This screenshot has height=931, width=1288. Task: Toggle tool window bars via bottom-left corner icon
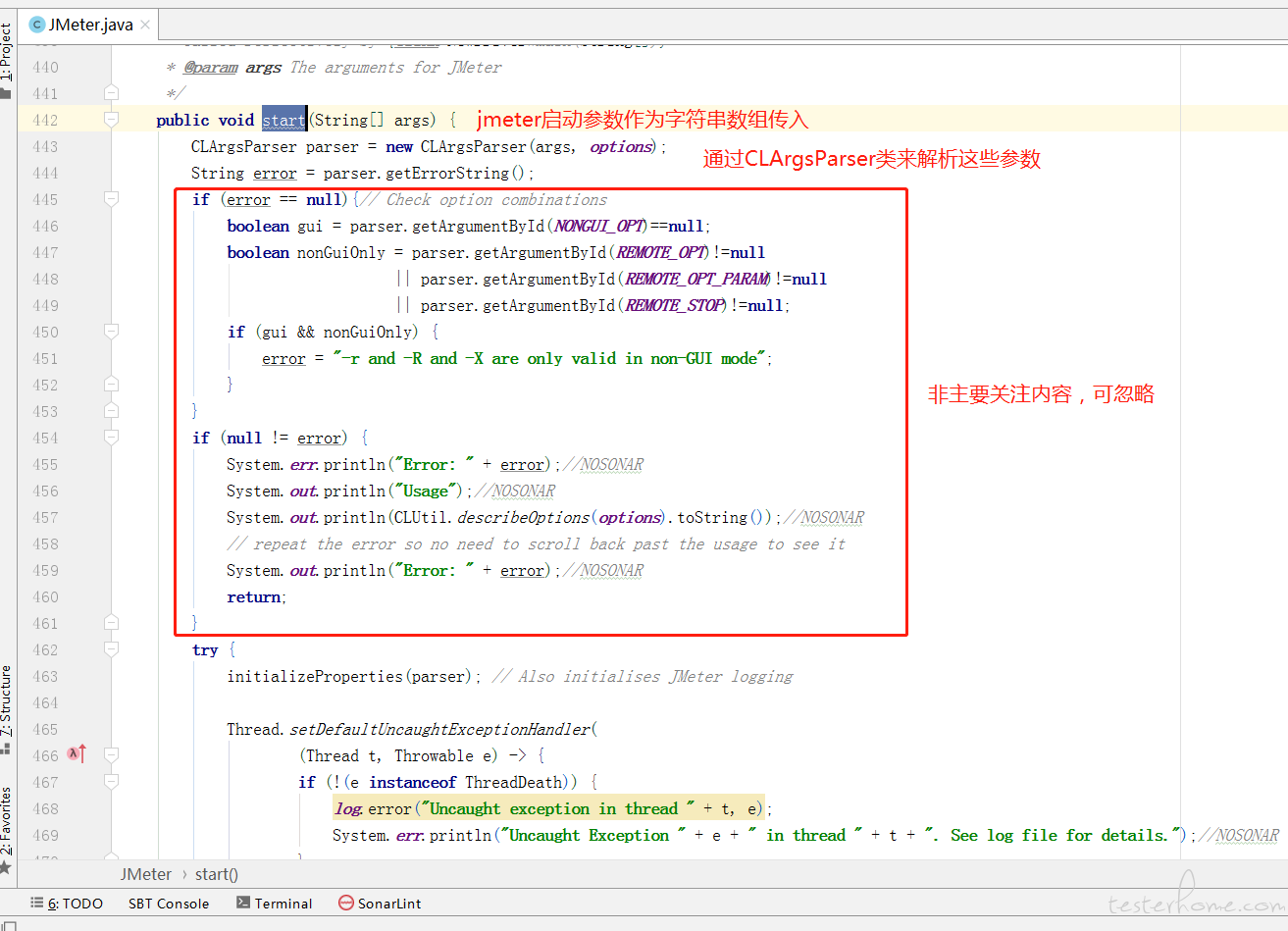9,924
